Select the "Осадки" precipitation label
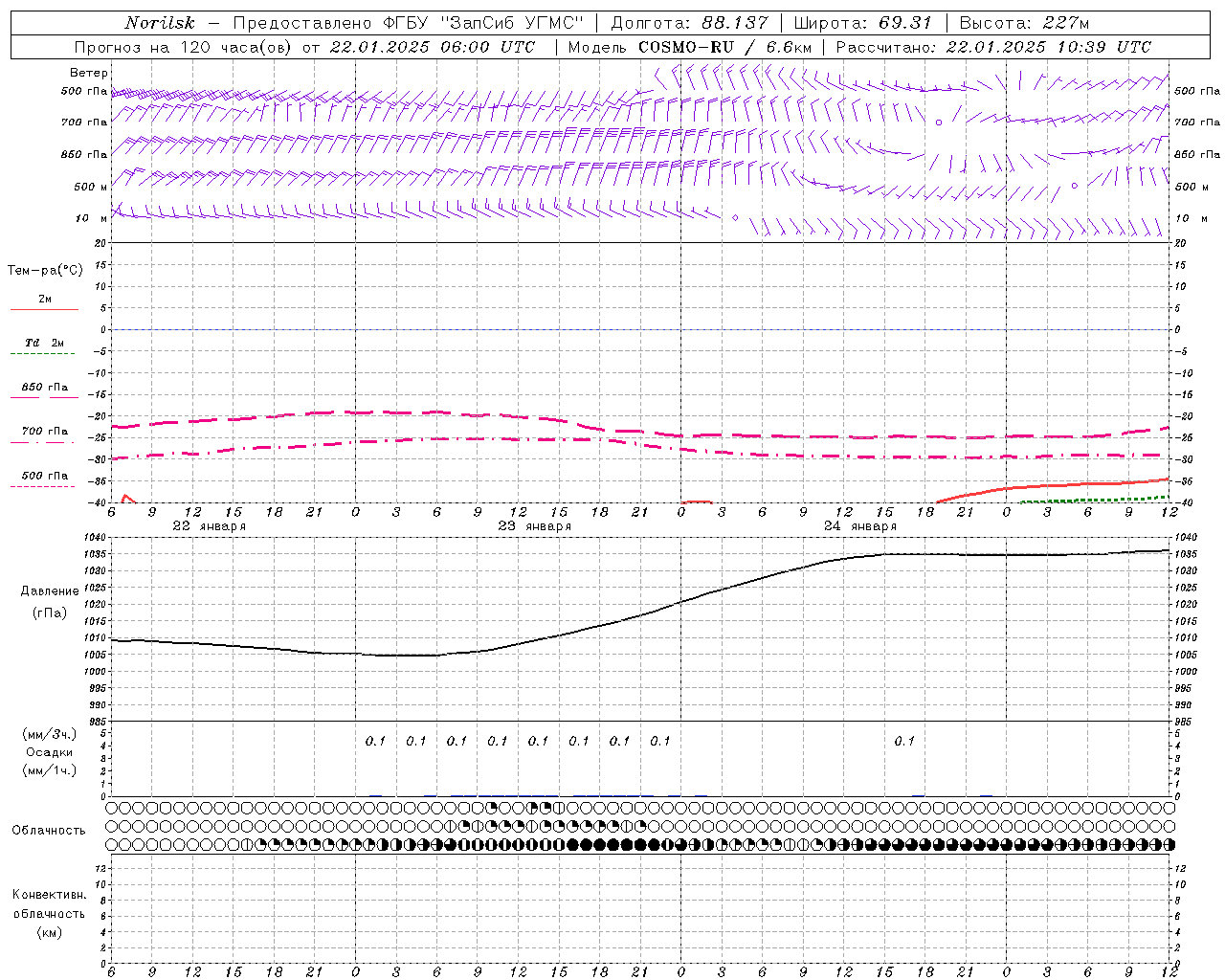Screen dimensions: 1225x980 coord(49,752)
